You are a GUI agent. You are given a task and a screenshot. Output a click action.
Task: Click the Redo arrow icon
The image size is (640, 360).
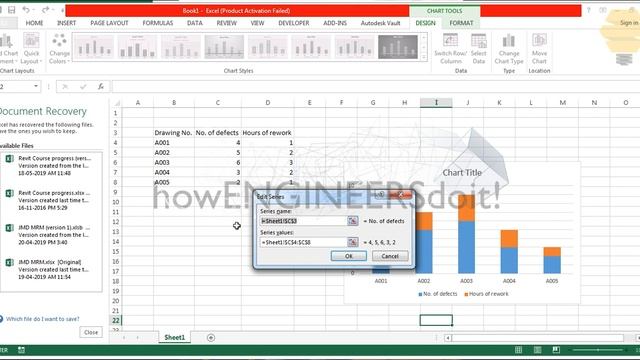tap(45, 10)
